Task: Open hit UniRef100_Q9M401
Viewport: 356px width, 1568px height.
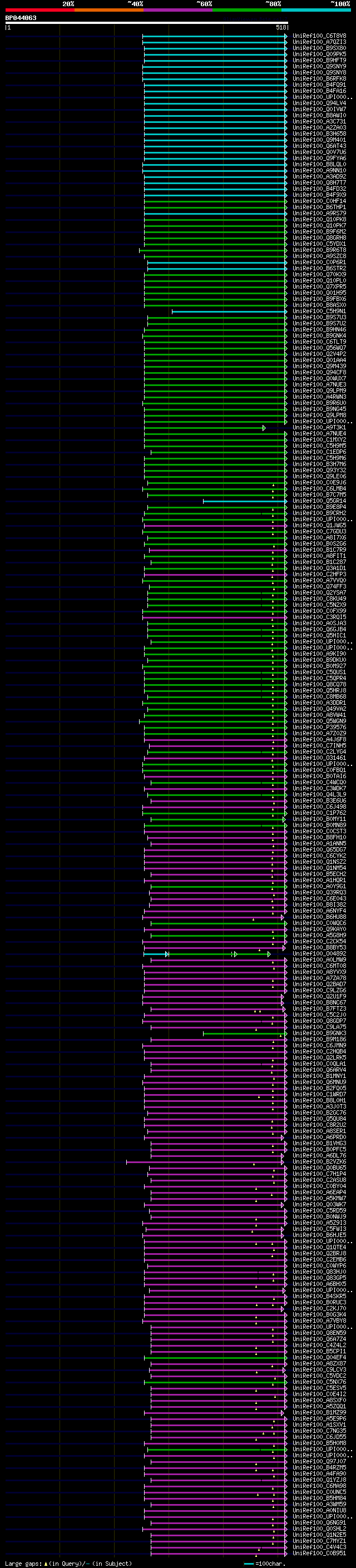Action: pos(319,140)
